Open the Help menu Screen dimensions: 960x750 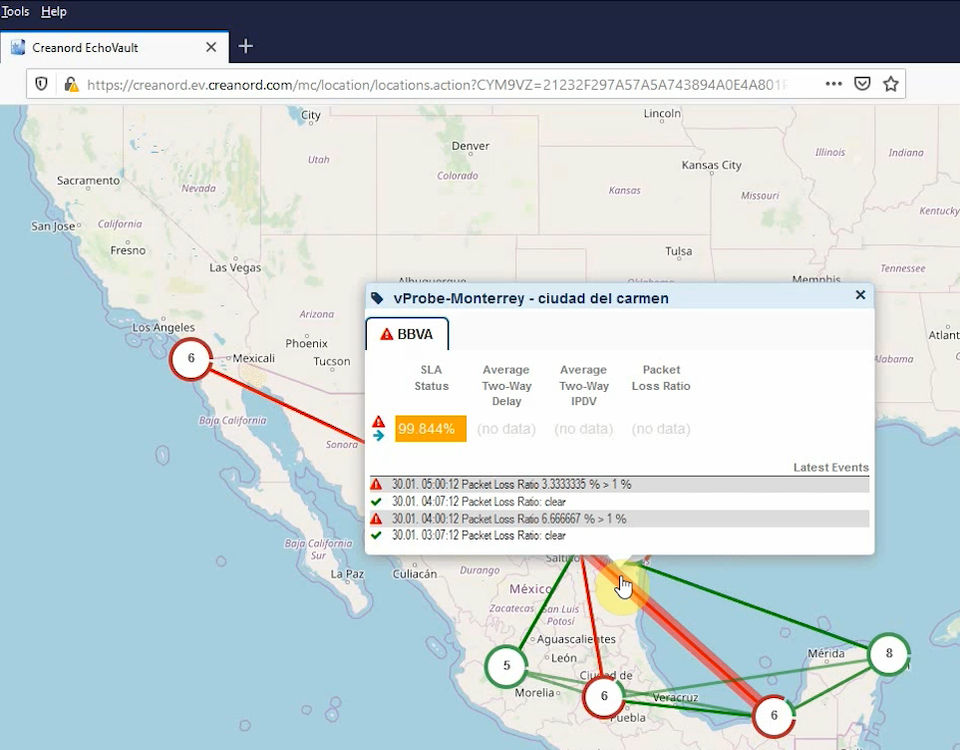[54, 12]
